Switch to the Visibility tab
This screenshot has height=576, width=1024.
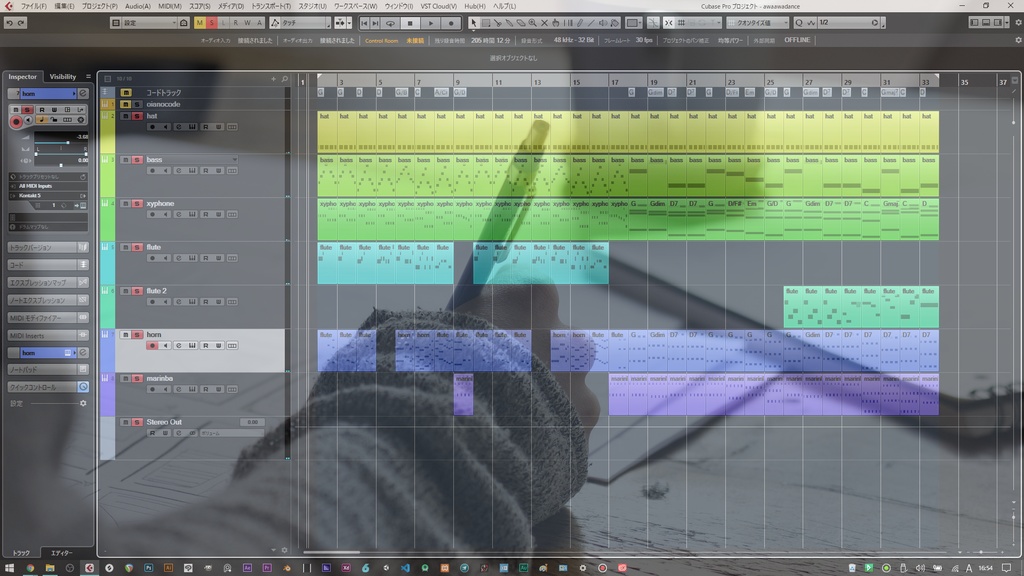tap(63, 76)
